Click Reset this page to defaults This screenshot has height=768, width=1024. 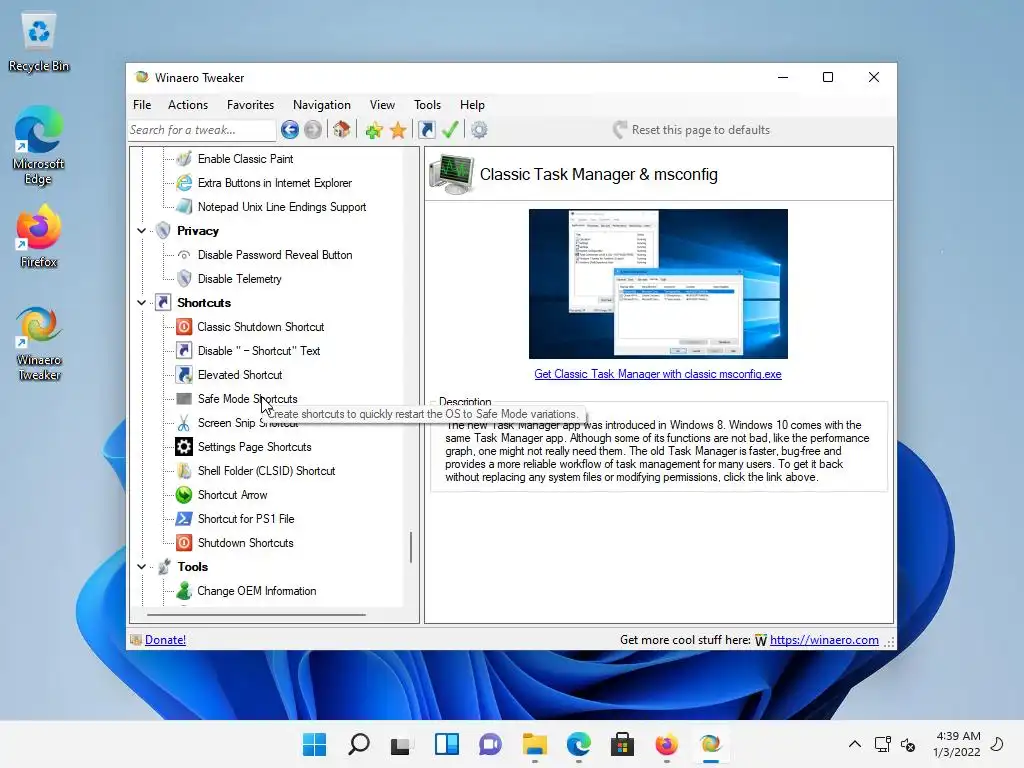pyautogui.click(x=691, y=130)
